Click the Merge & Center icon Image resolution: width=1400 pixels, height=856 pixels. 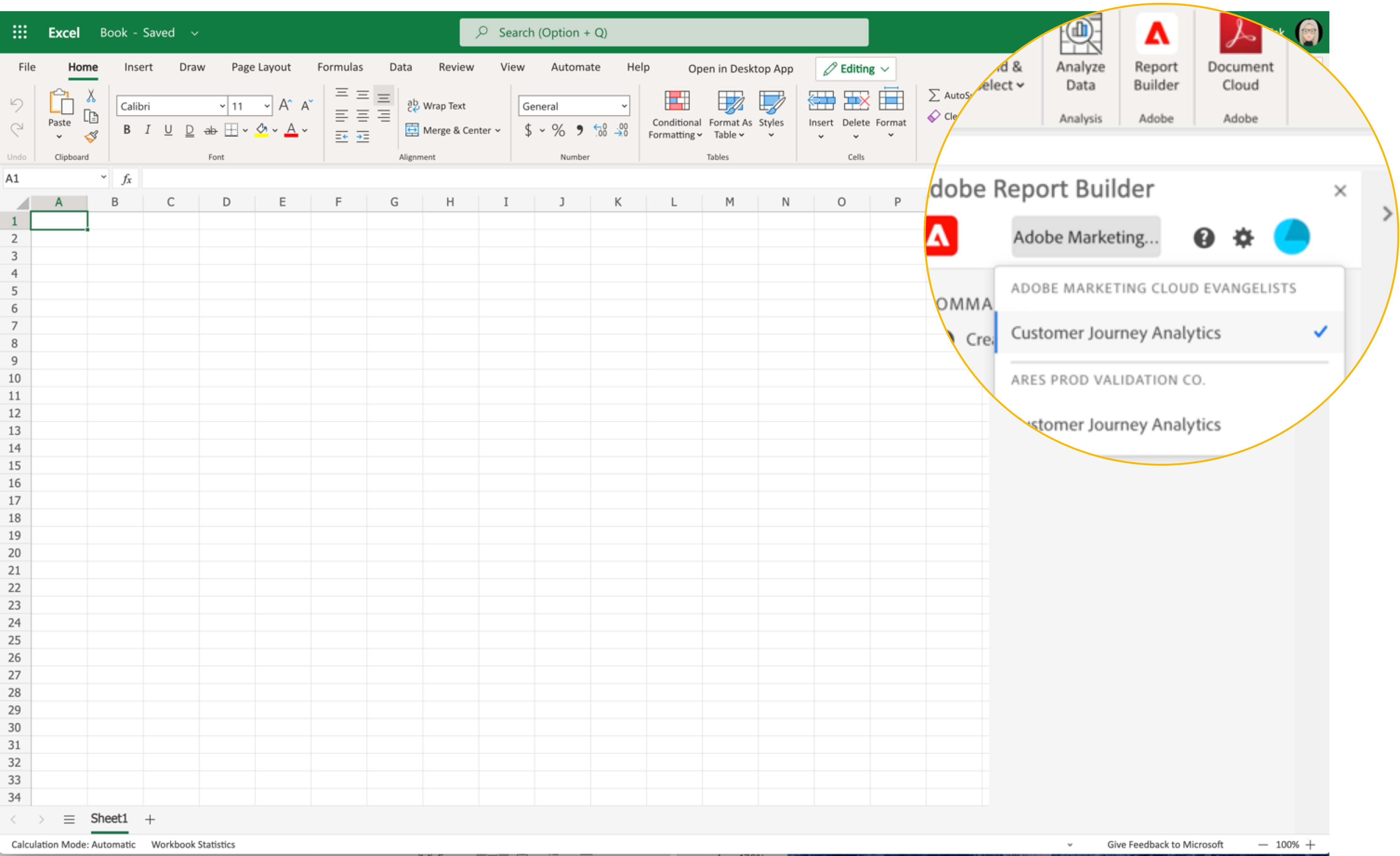click(412, 130)
